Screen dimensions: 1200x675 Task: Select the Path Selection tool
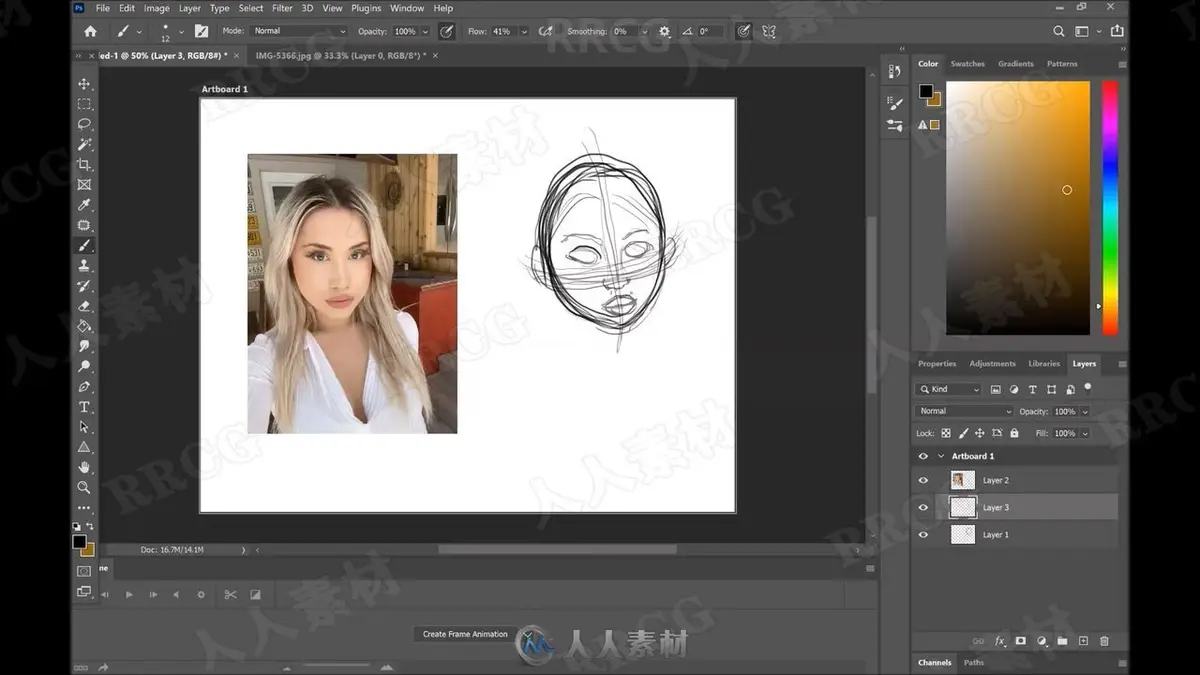coord(84,427)
